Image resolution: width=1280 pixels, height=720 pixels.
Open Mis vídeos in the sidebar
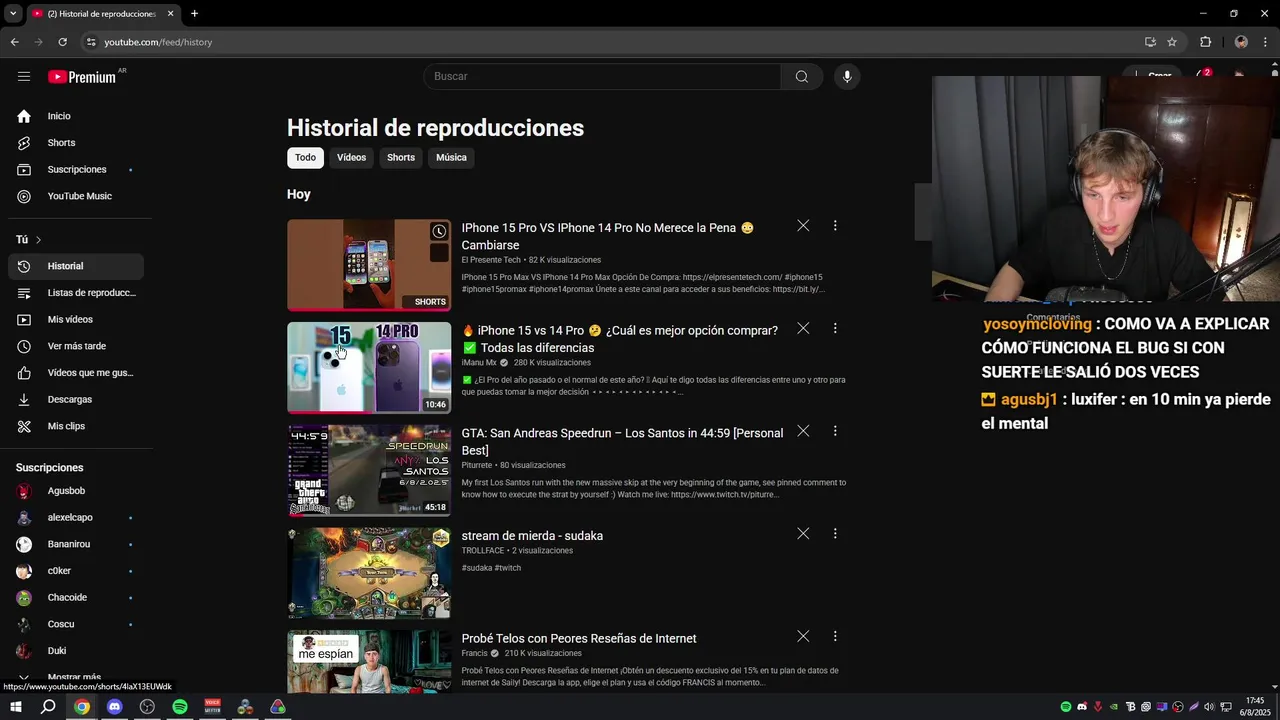[x=76, y=319]
